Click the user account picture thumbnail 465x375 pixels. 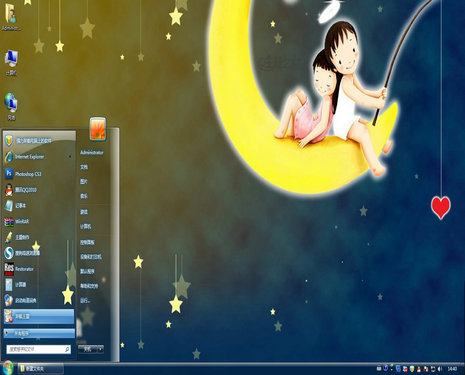coord(98,129)
